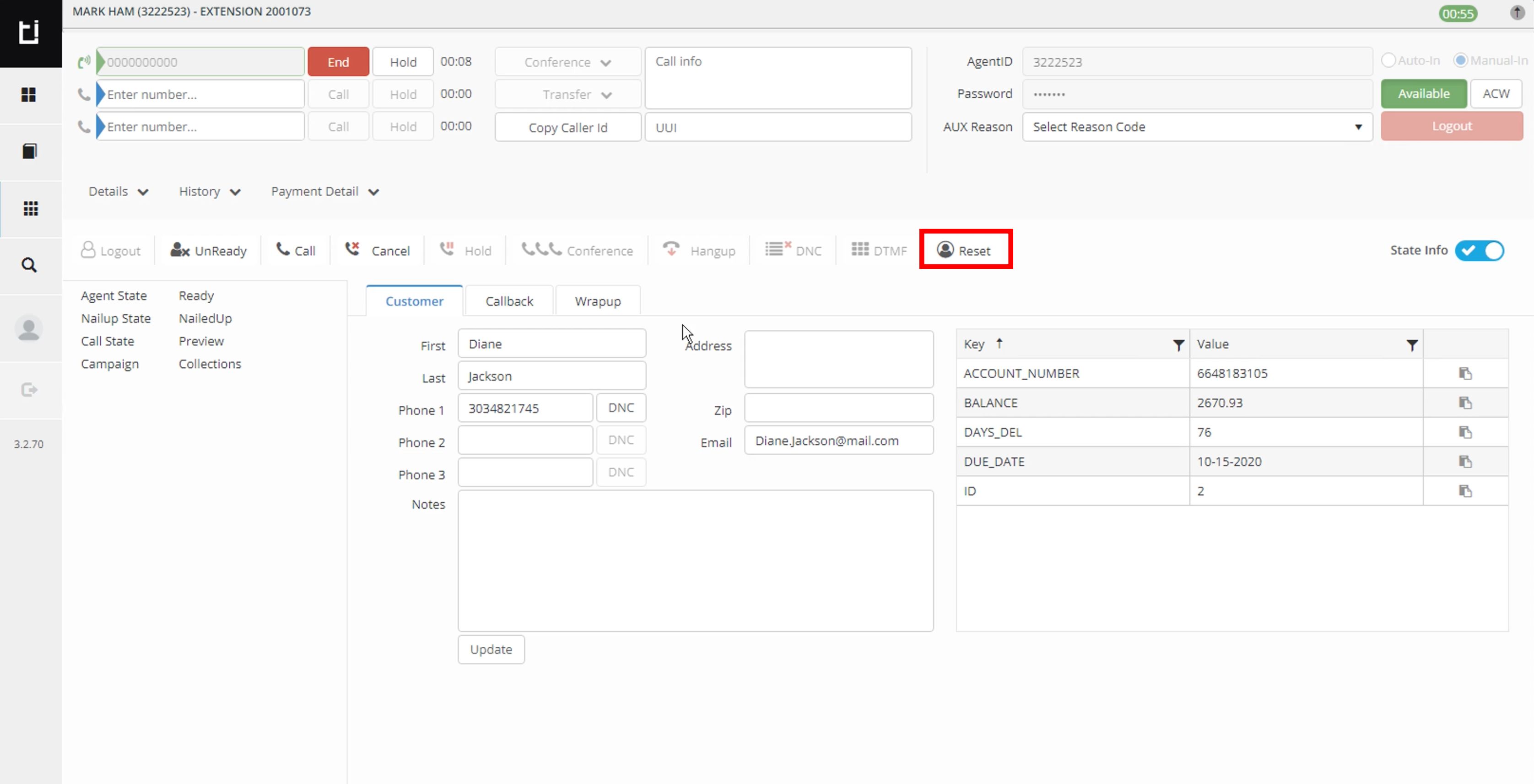The image size is (1534, 784).
Task: Open the Value column filter
Action: point(1411,345)
